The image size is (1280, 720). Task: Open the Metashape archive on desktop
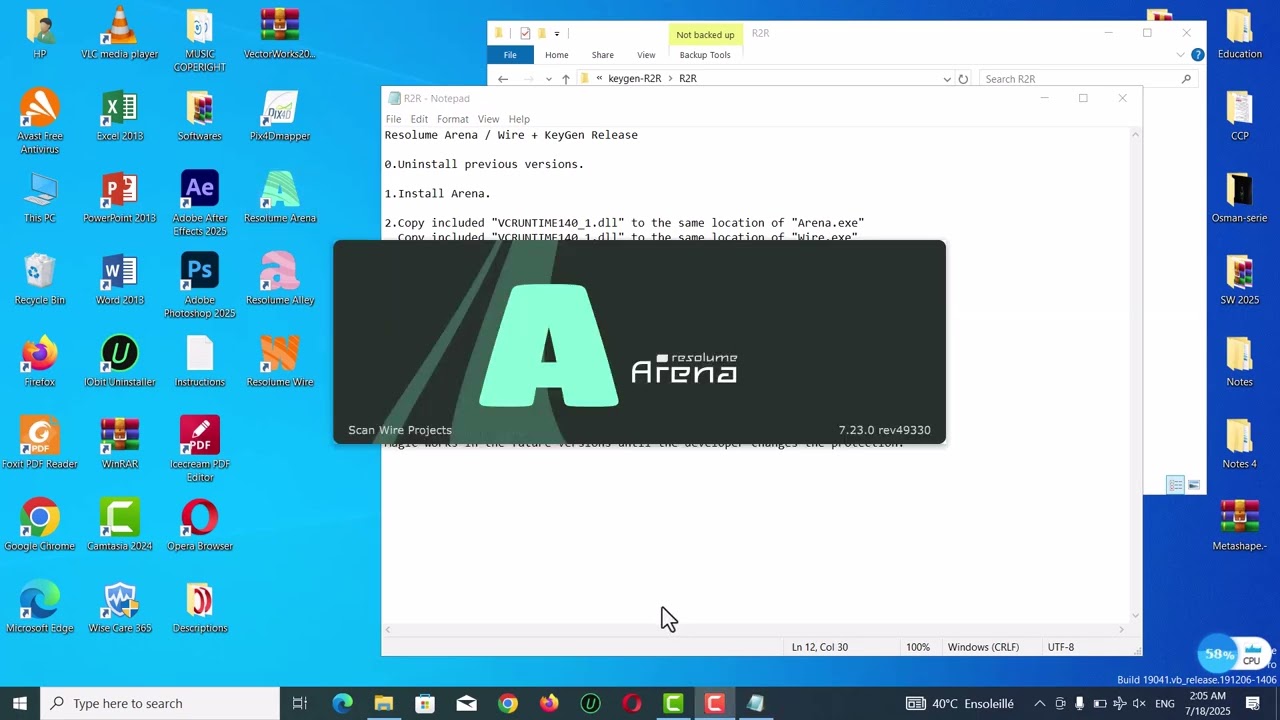1240,526
